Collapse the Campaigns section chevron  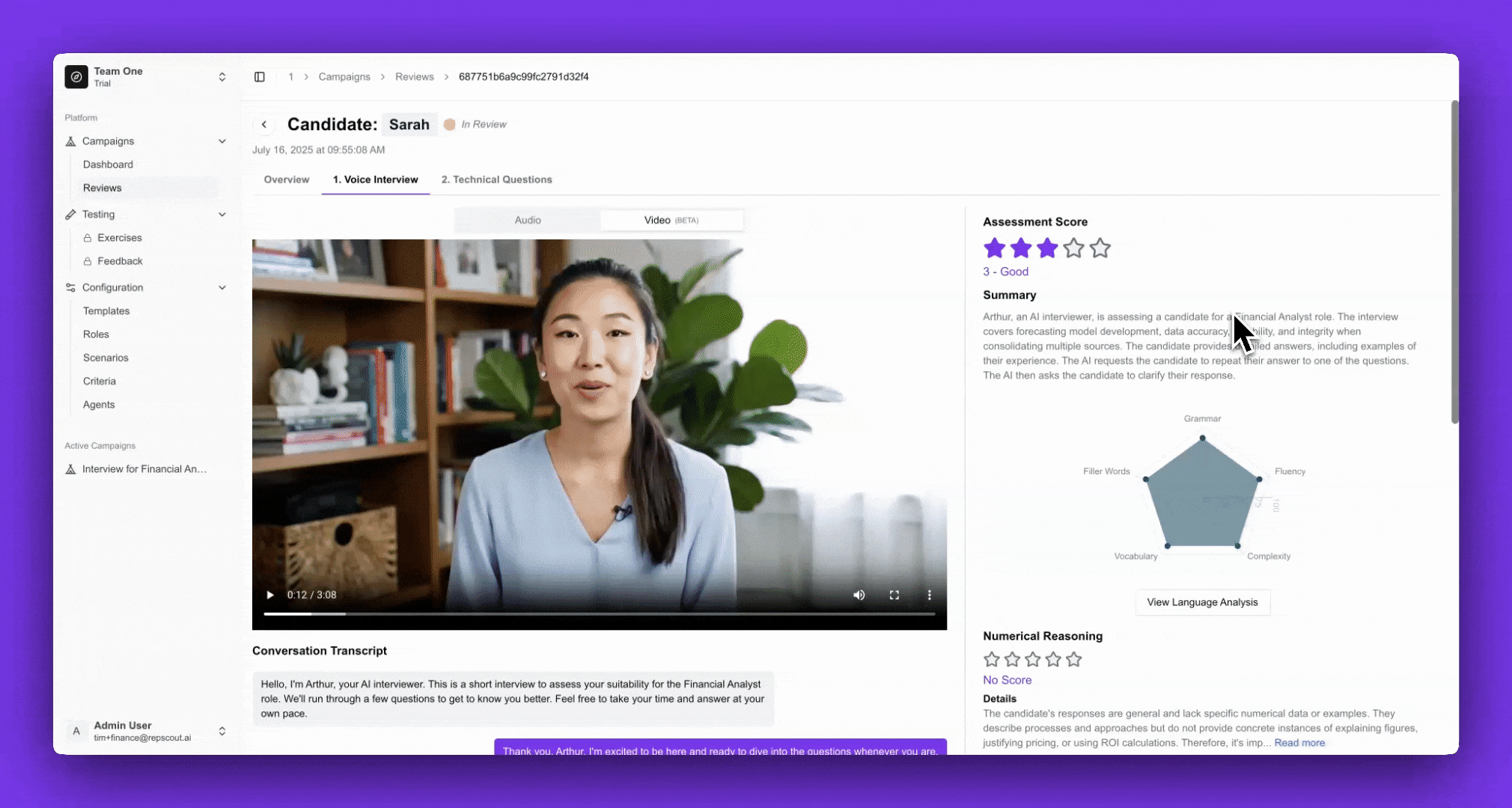[x=222, y=141]
